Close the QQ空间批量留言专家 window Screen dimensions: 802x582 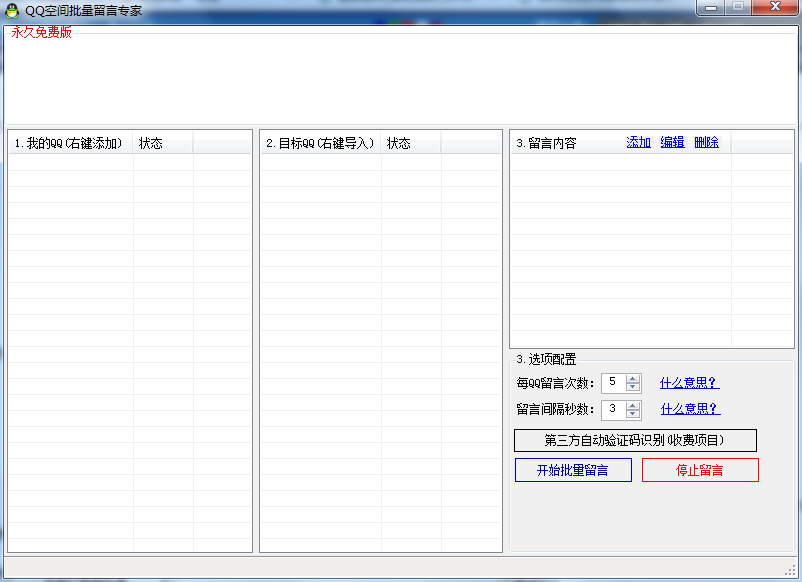775,7
